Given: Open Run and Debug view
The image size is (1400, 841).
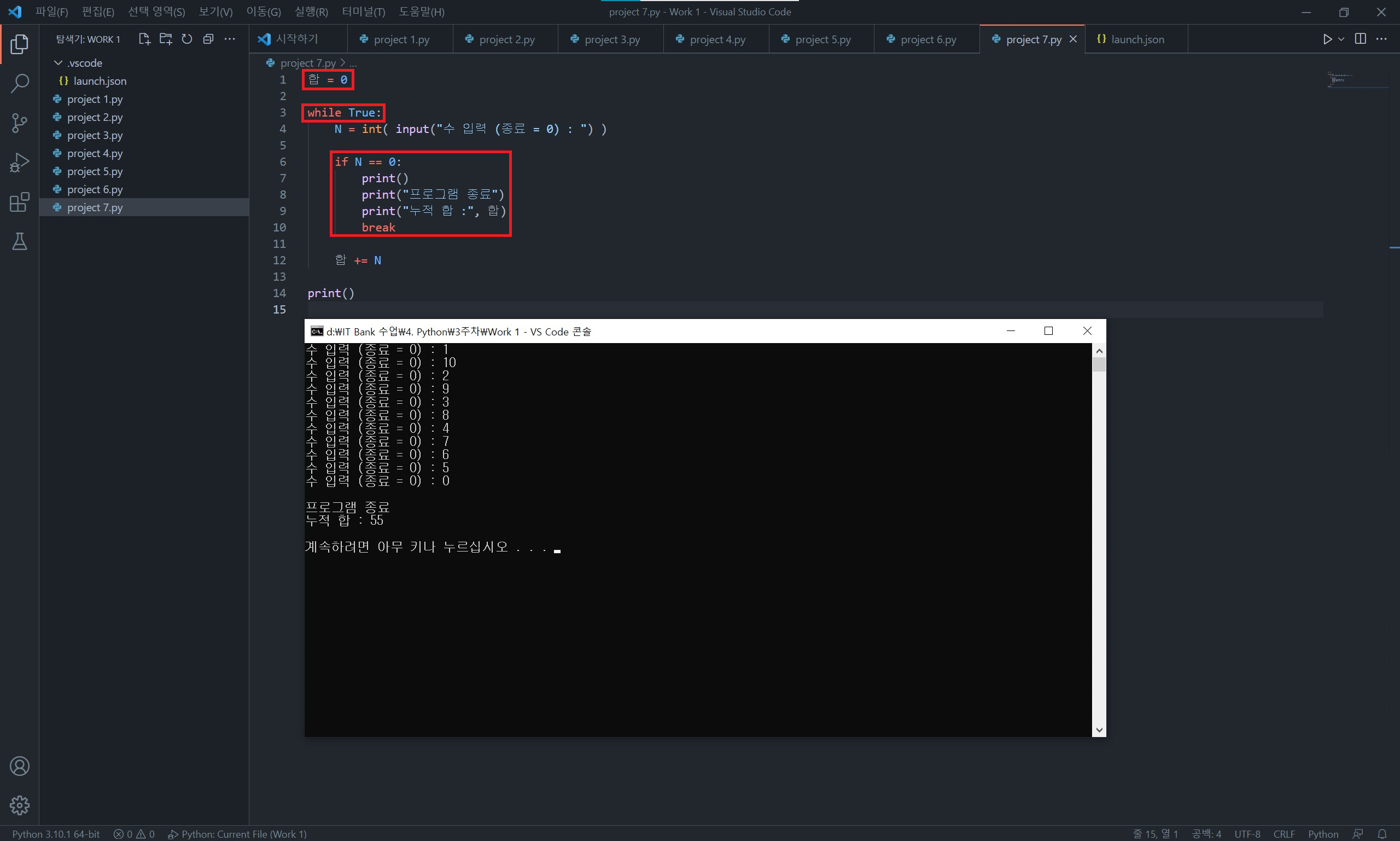Looking at the screenshot, I should pos(19,163).
